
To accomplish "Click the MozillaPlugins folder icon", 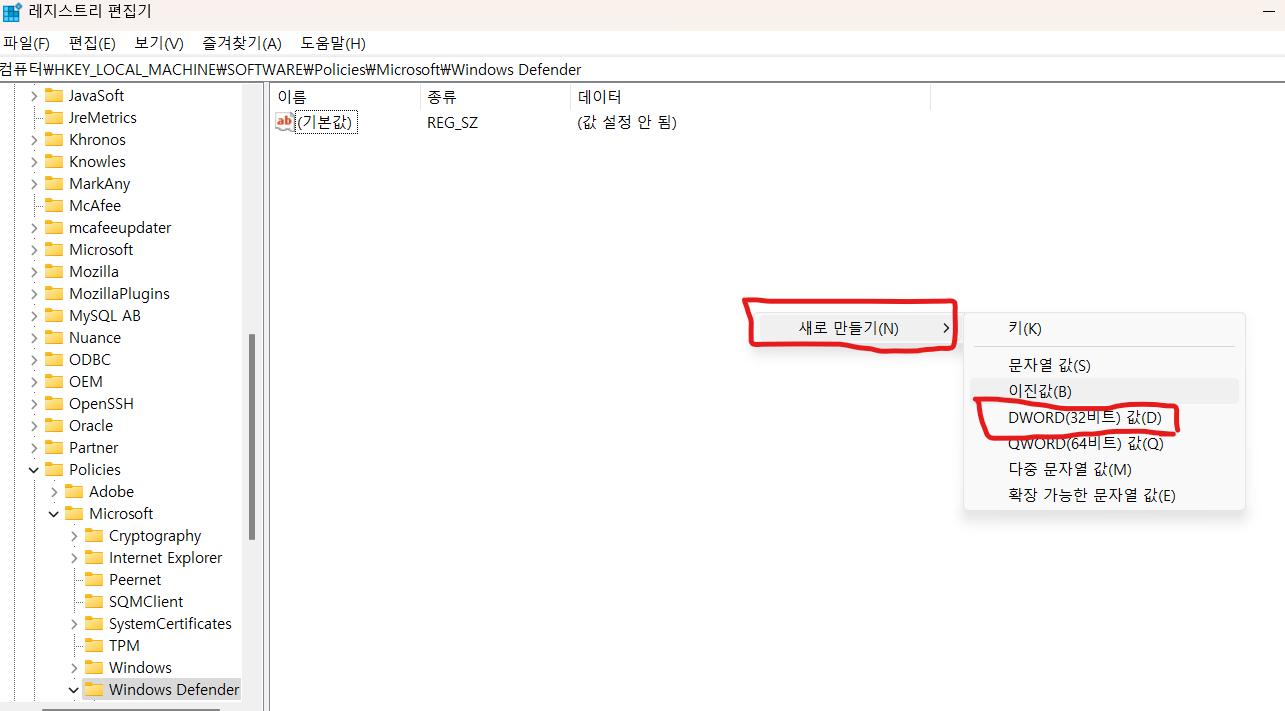I will coord(54,294).
